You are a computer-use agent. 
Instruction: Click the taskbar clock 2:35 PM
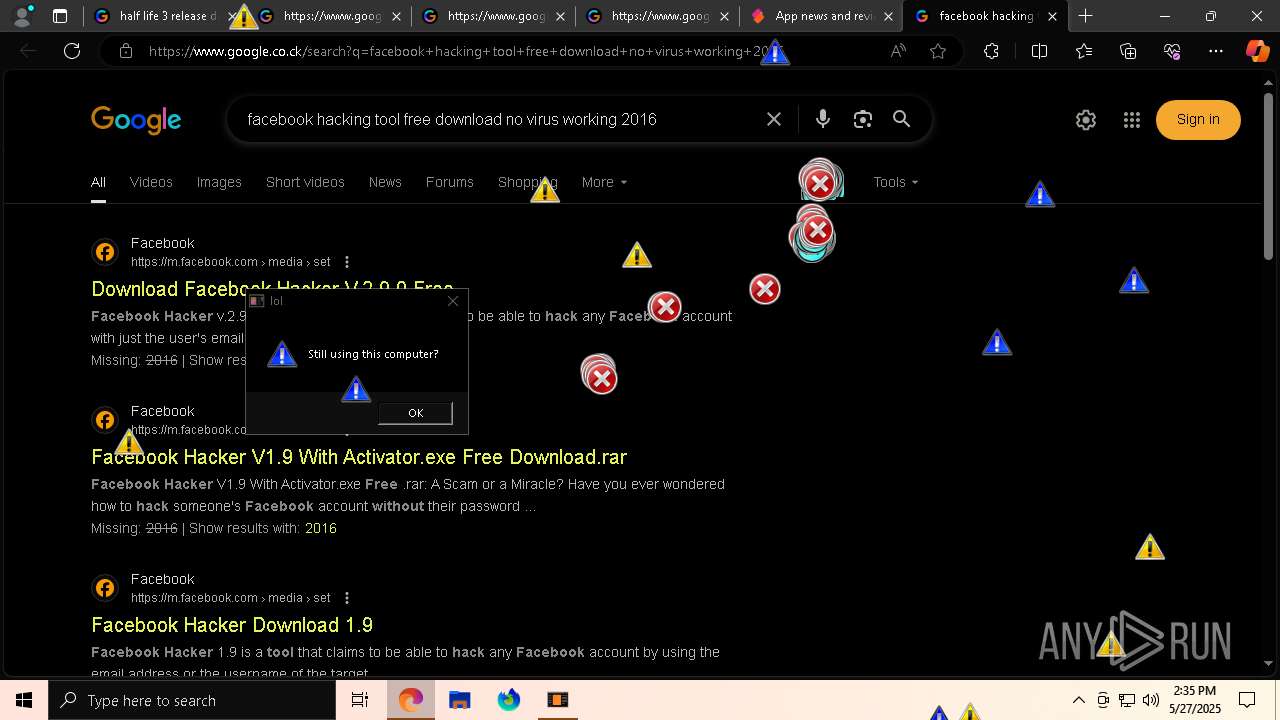(x=1195, y=699)
